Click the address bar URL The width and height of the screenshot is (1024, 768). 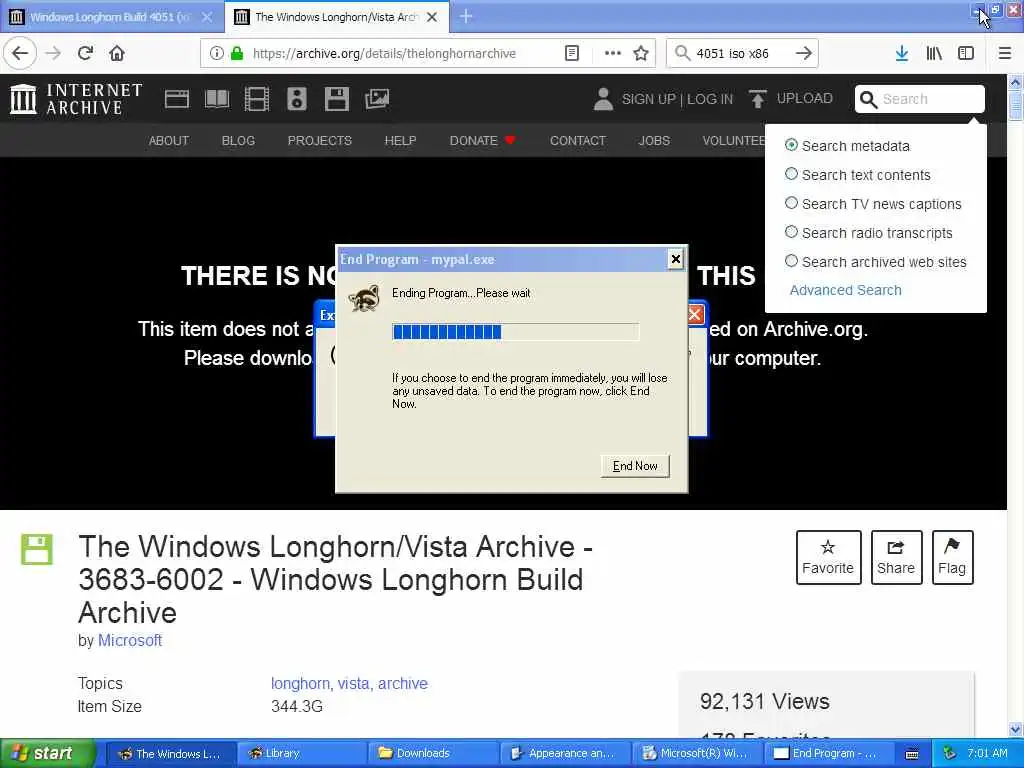point(384,54)
